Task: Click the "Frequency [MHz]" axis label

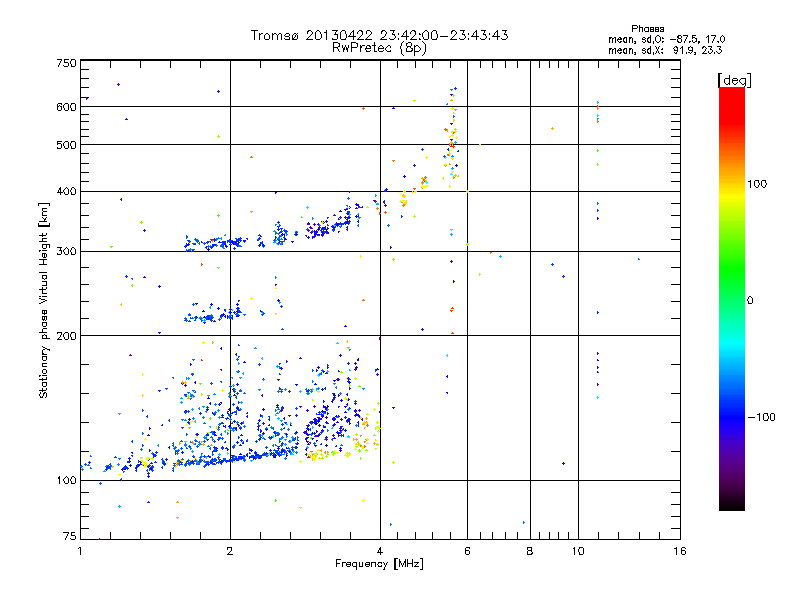Action: 379,564
